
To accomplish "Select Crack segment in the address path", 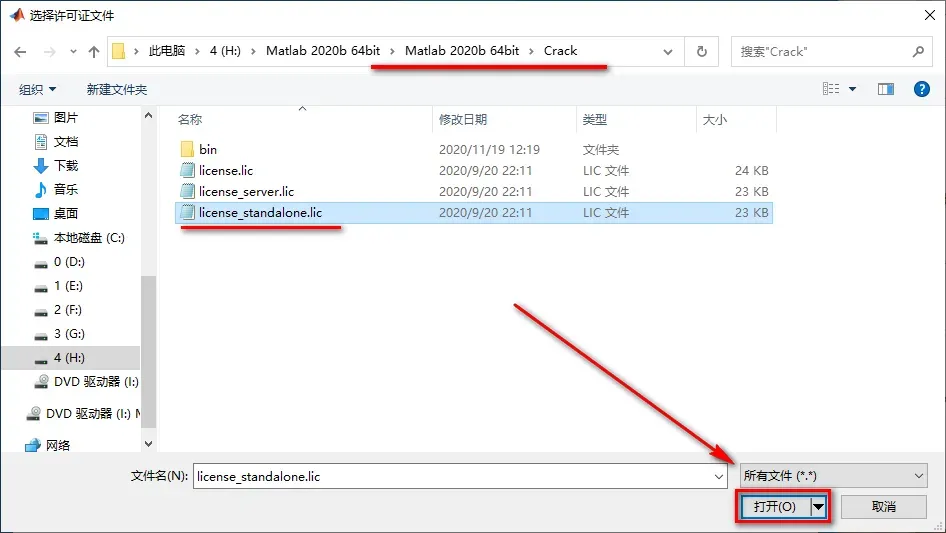I will (560, 51).
